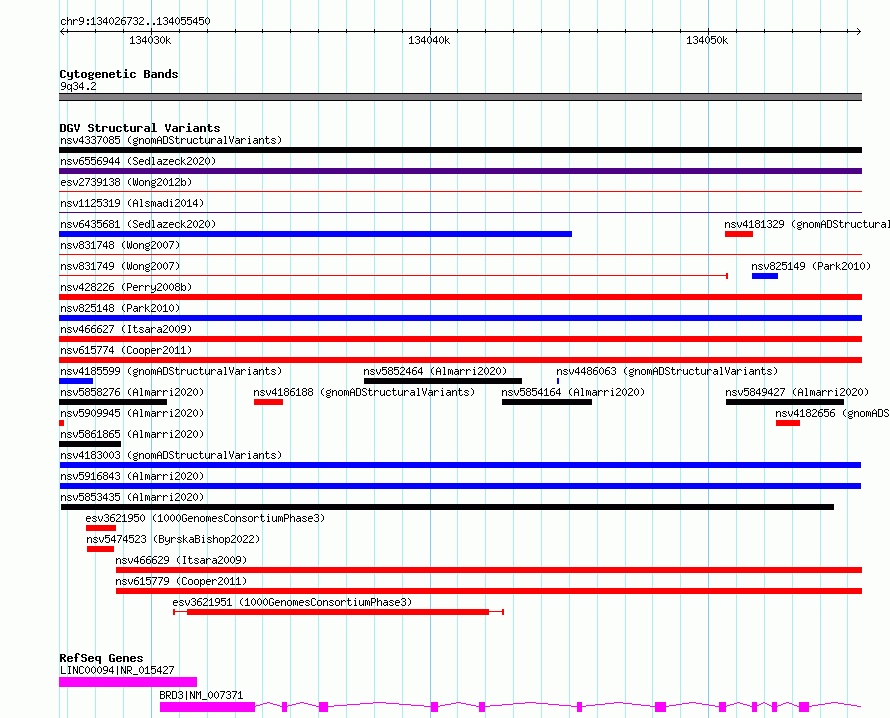Click the red nsv615774 variant bar
The width and height of the screenshot is (890, 718).
460,360
